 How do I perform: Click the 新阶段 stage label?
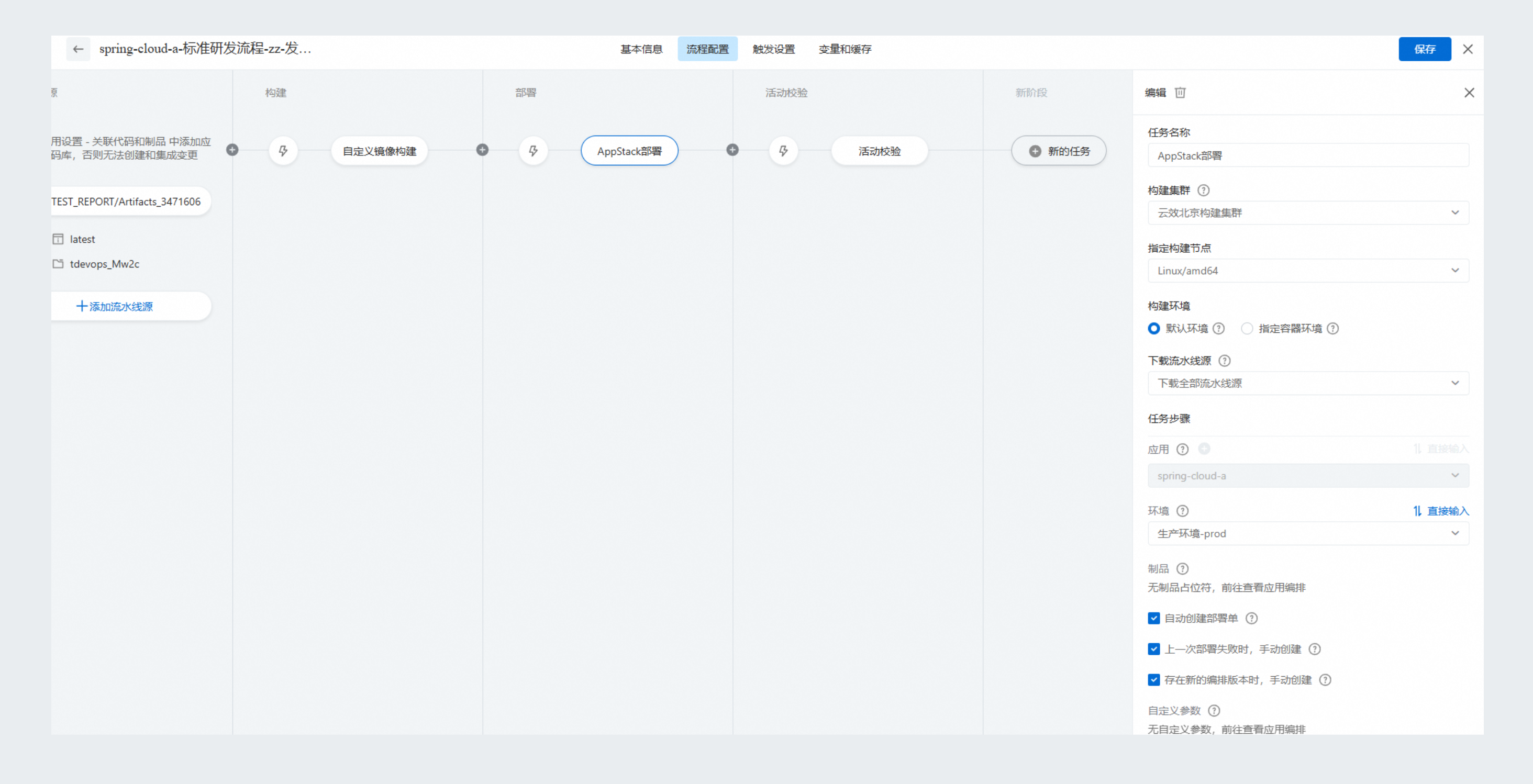click(1031, 93)
